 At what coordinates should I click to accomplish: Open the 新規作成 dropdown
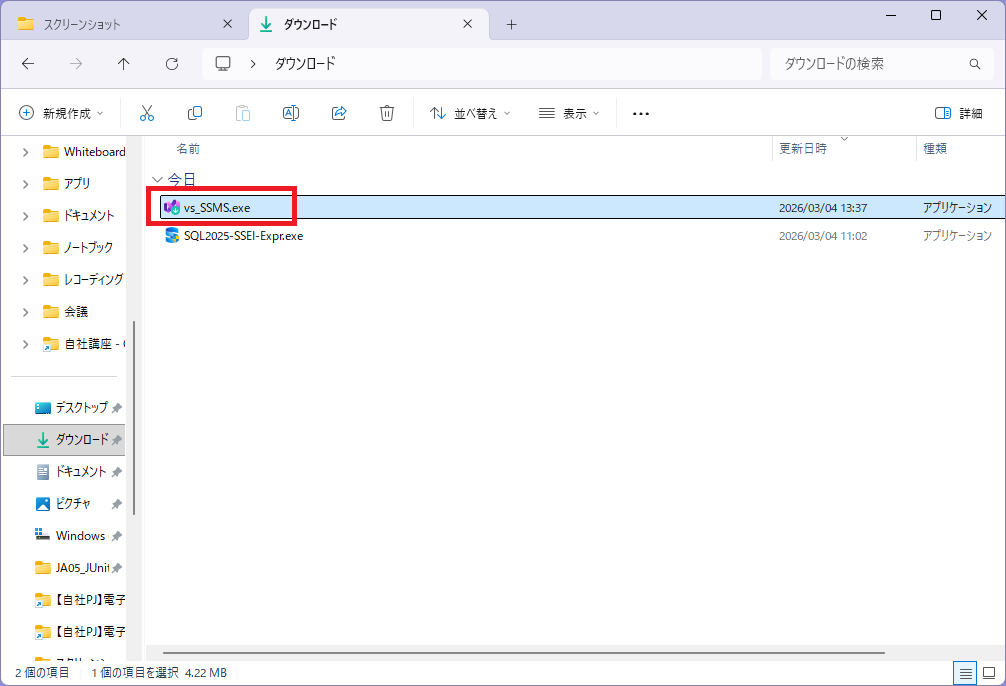click(x=61, y=112)
